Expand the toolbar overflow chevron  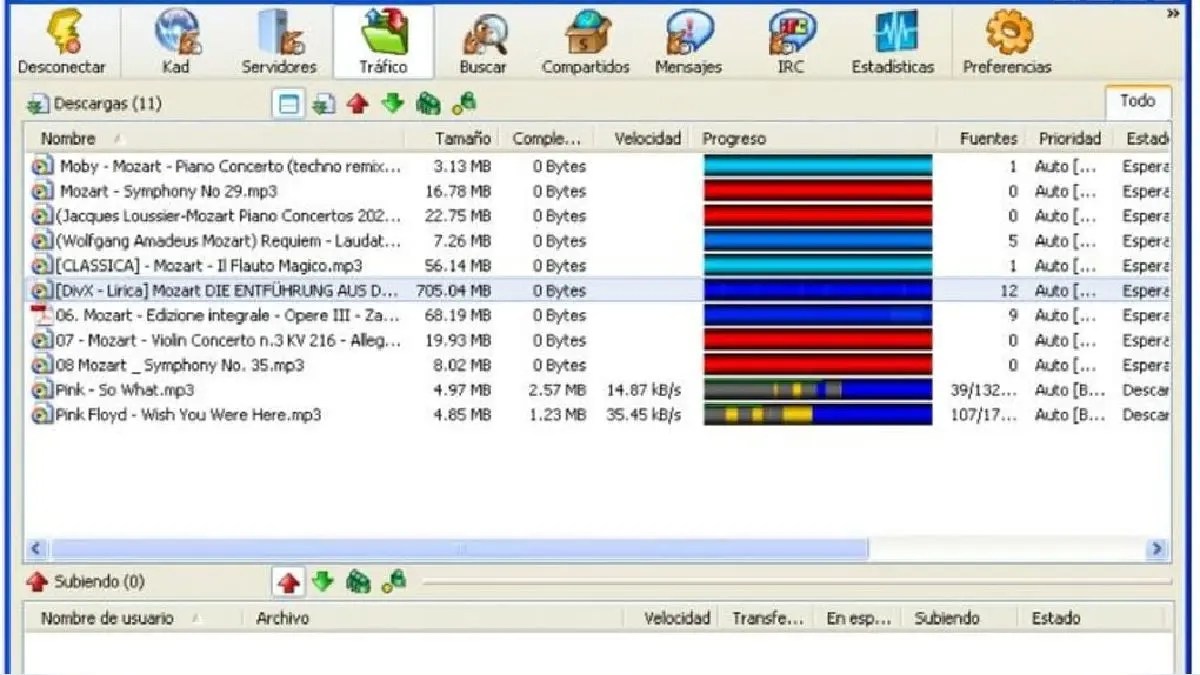point(1171,14)
